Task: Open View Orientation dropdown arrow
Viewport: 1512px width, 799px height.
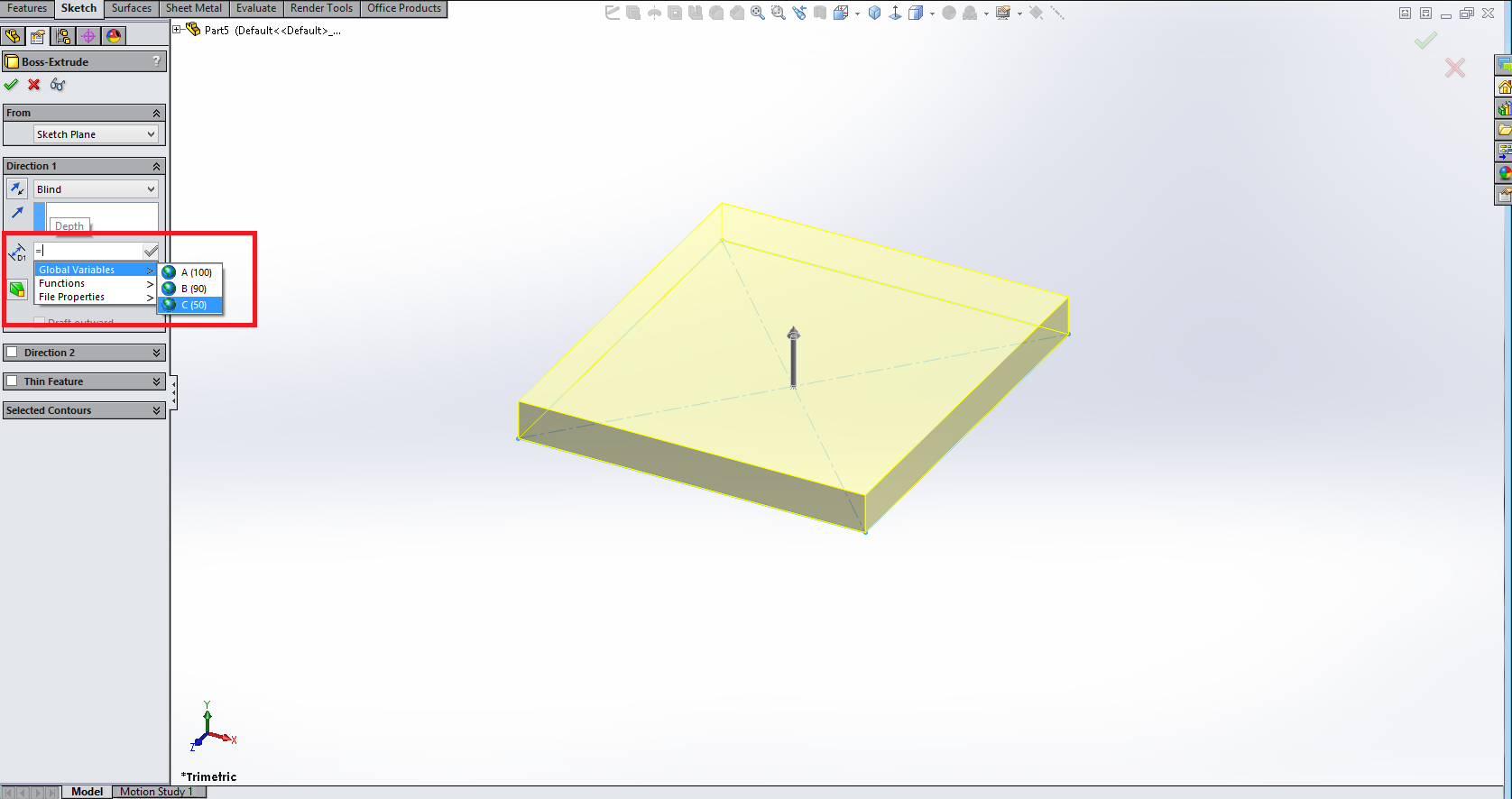Action: click(857, 14)
